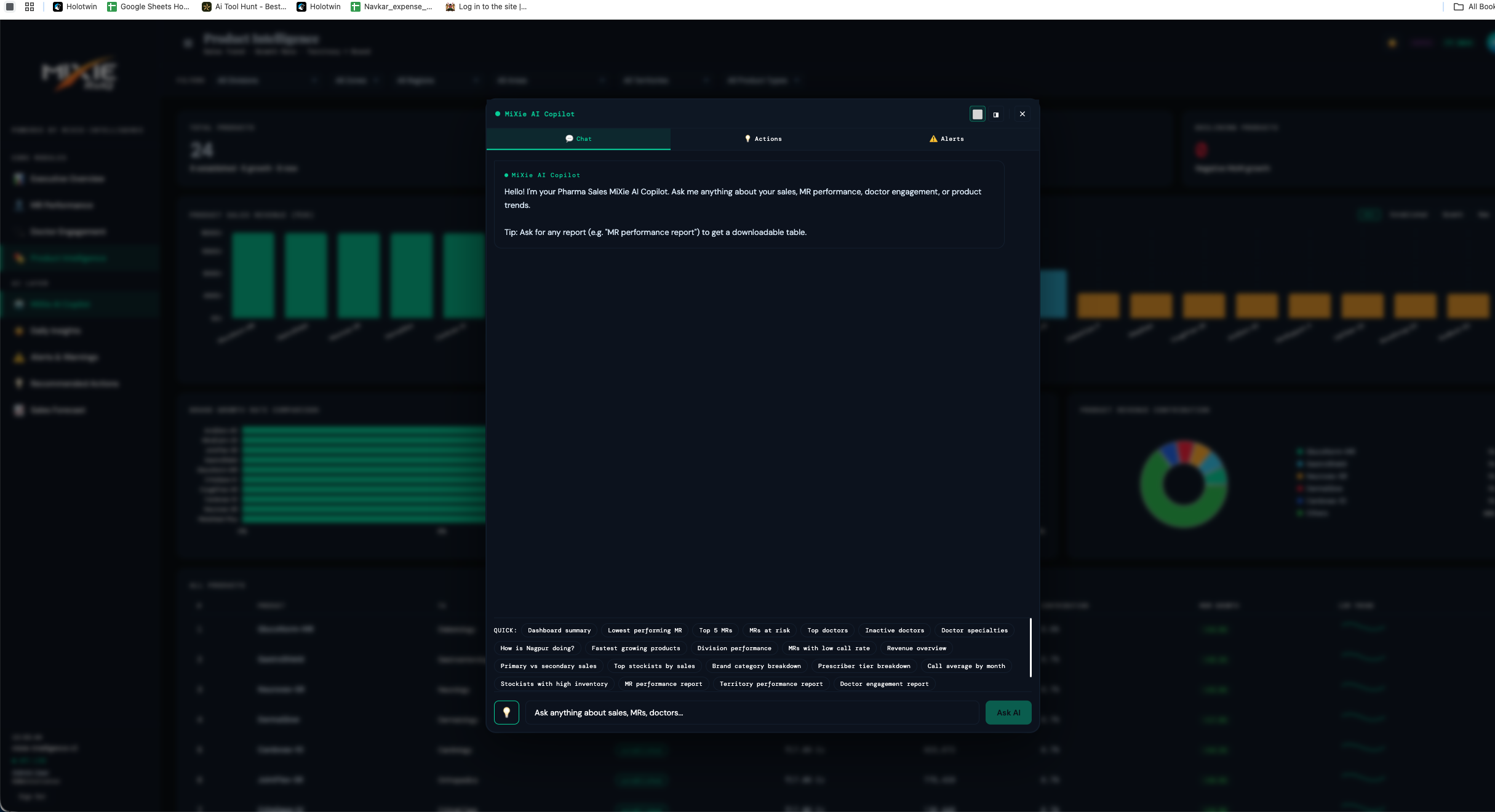This screenshot has height=812, width=1495.
Task: Open the All Divisions filter dropdown
Action: coord(268,81)
